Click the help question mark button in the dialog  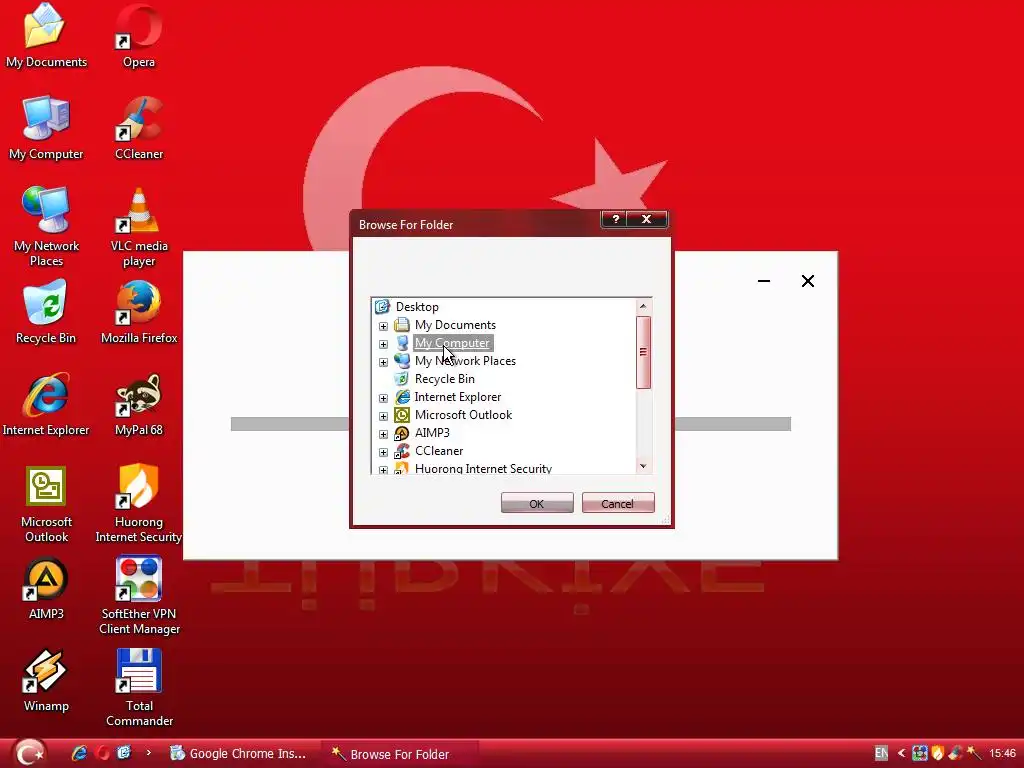[614, 219]
